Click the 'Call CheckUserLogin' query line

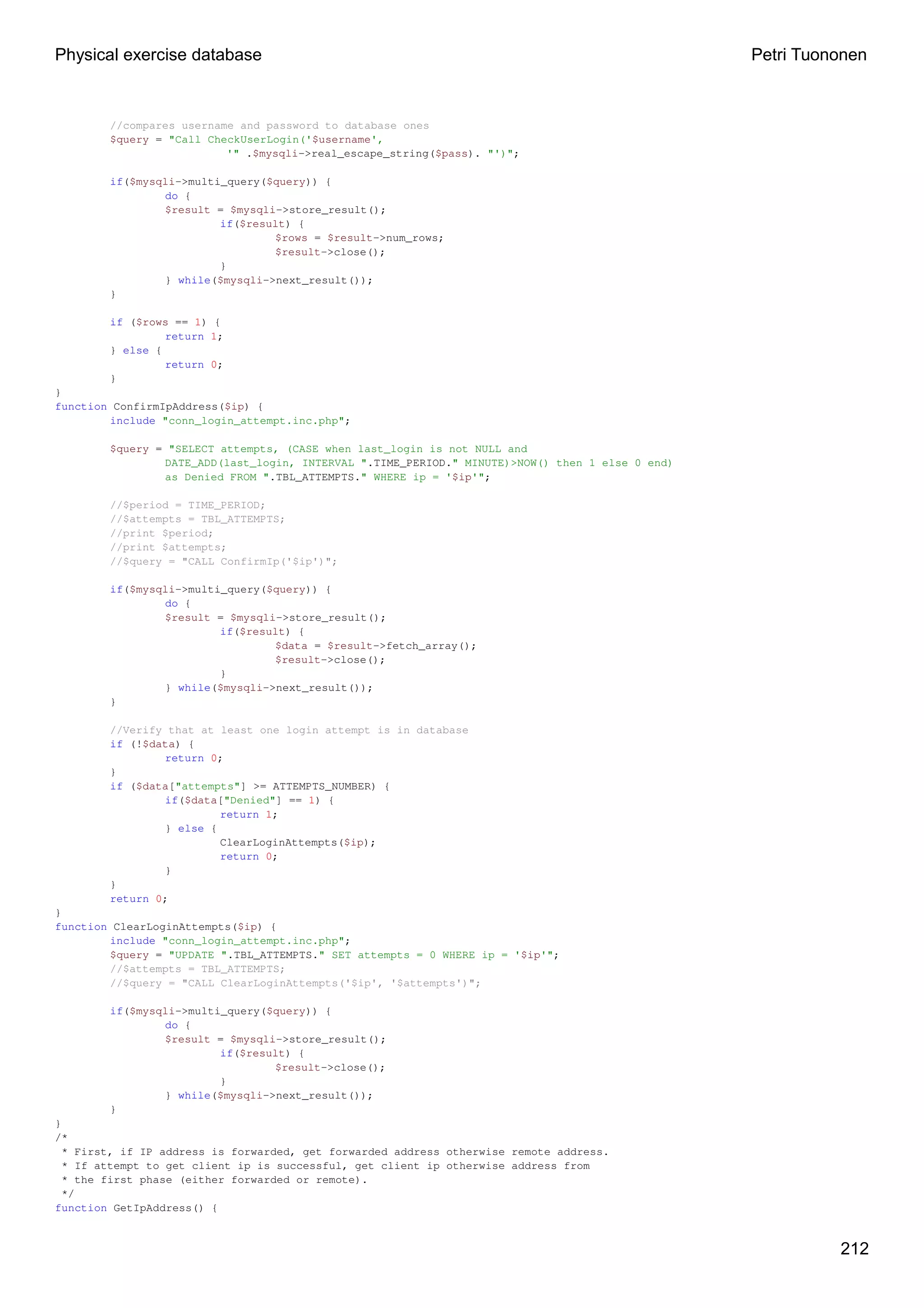tap(246, 139)
